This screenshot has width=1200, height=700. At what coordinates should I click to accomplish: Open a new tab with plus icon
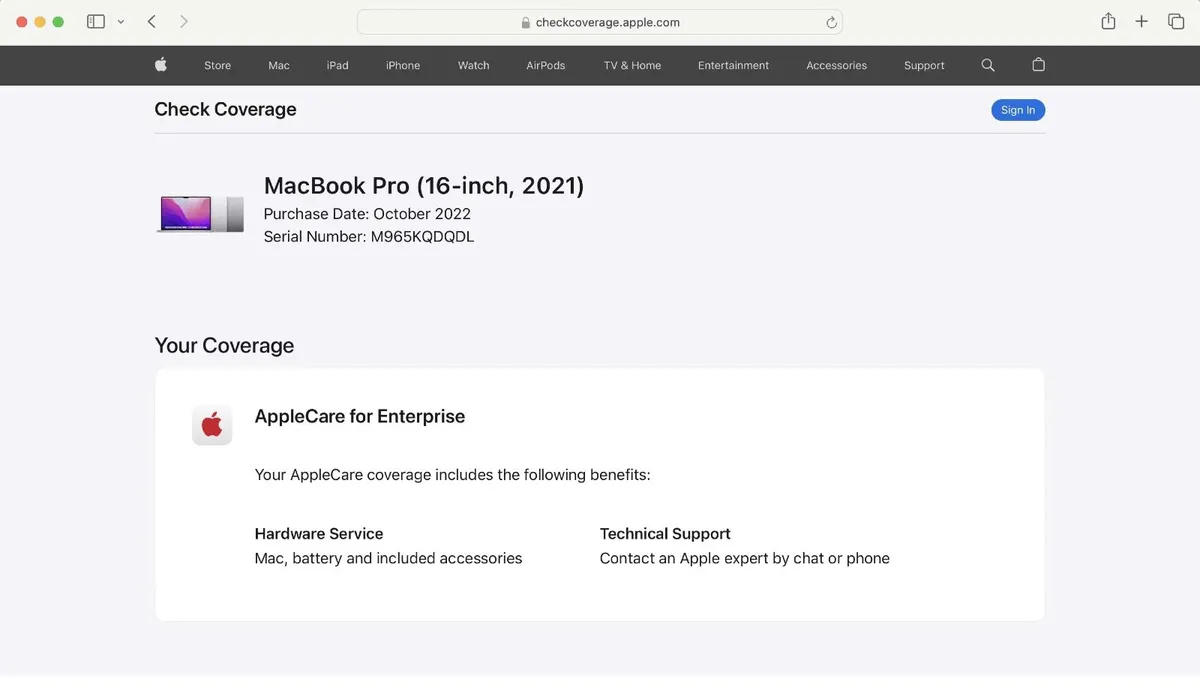click(x=1141, y=21)
